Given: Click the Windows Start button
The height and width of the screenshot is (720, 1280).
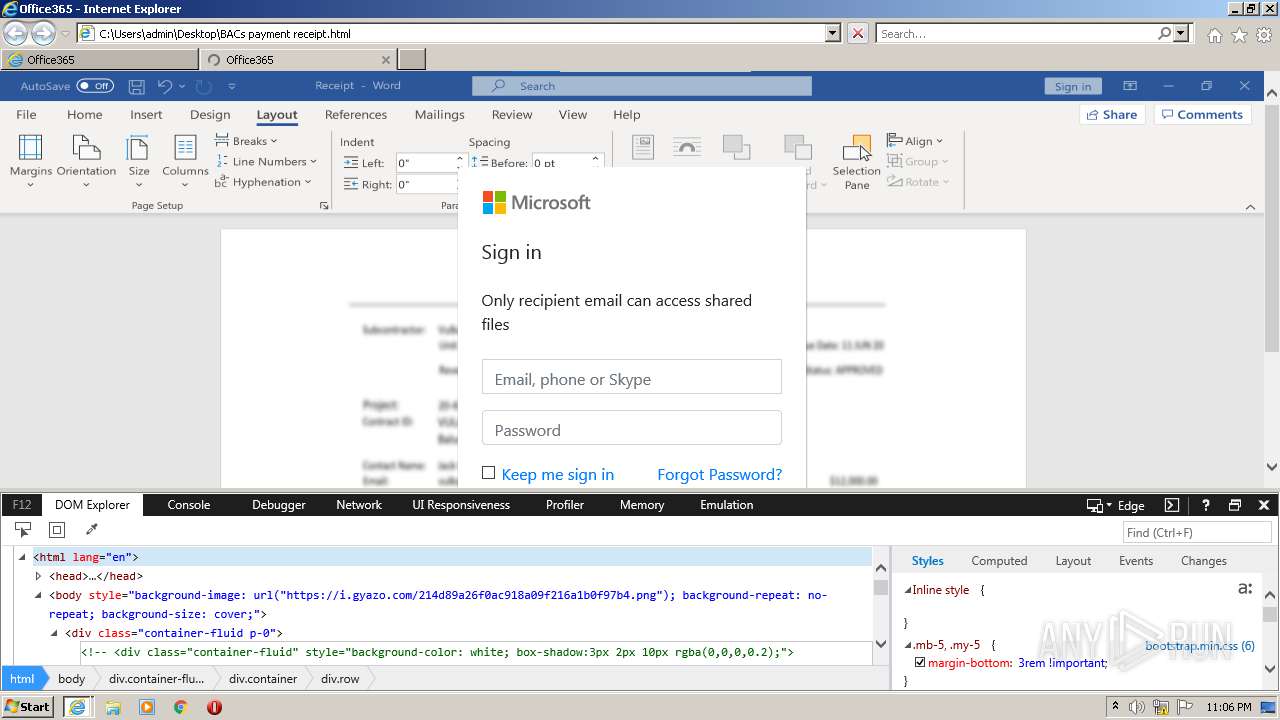Looking at the screenshot, I should (x=29, y=707).
